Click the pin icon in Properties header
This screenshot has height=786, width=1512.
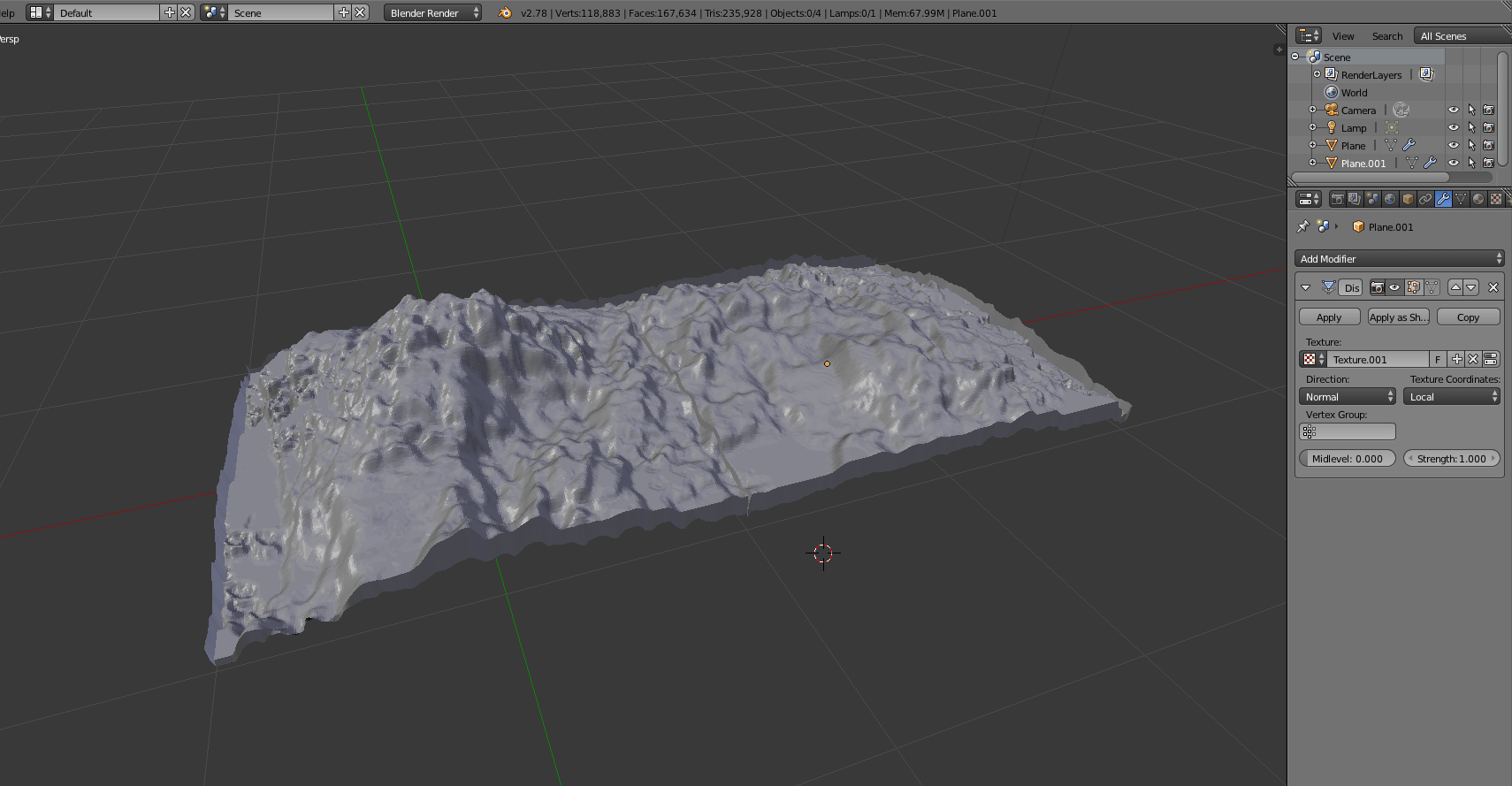click(1302, 226)
